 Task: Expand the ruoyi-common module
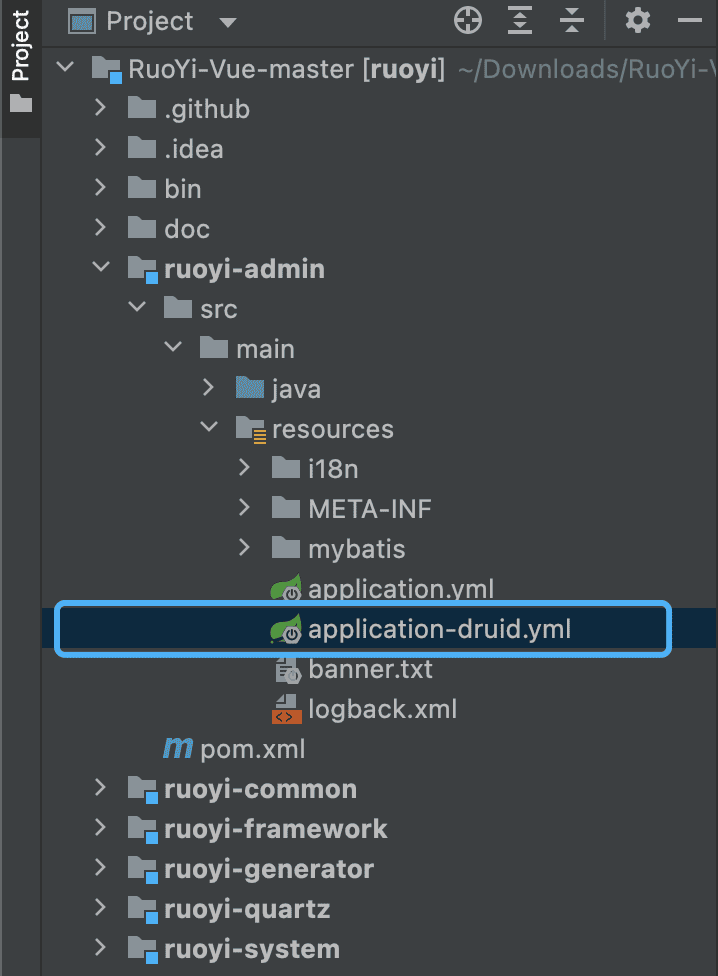click(100, 789)
